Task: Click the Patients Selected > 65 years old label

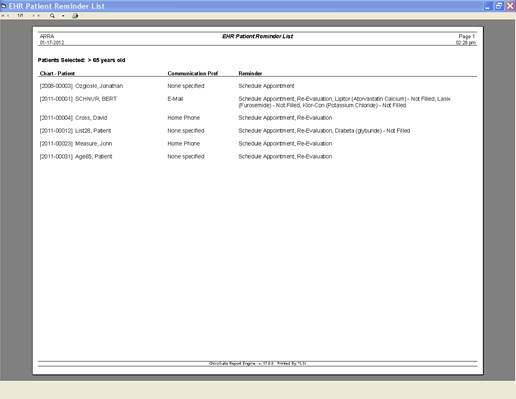Action: click(x=81, y=60)
